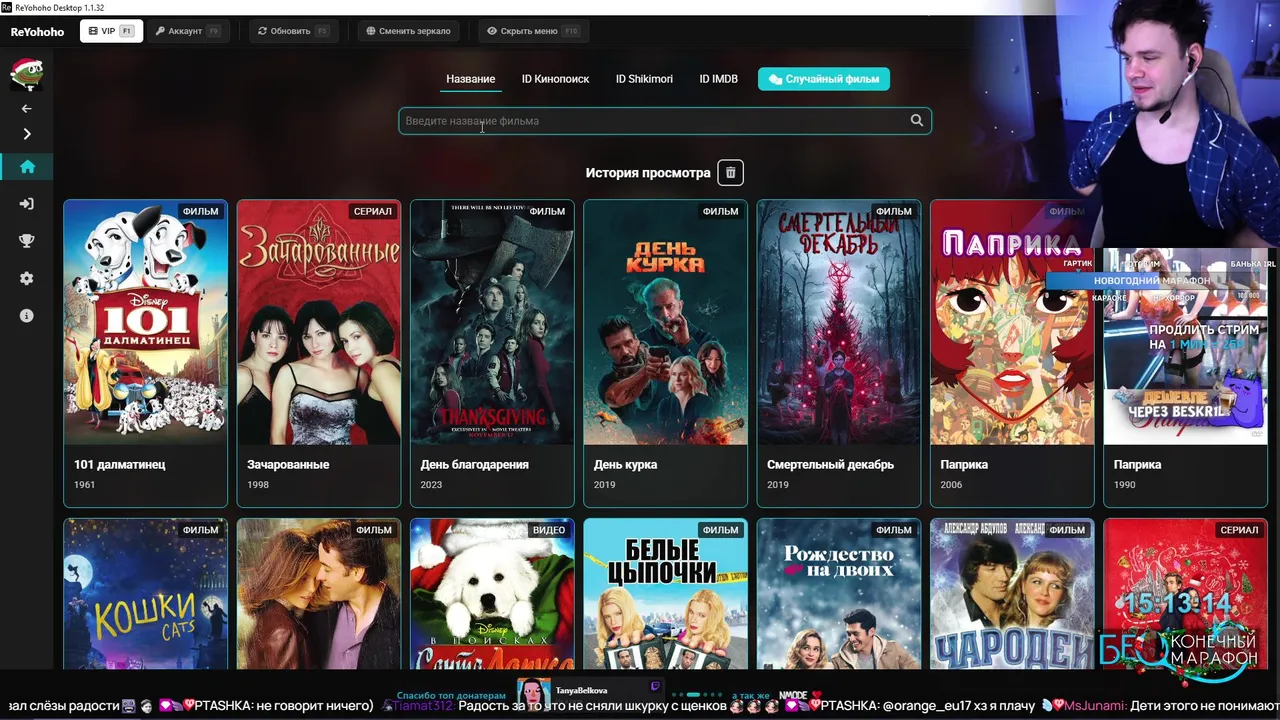Screen dimensions: 1280x720
Task: Expand the sidebar with chevron arrow
Action: (x=27, y=134)
